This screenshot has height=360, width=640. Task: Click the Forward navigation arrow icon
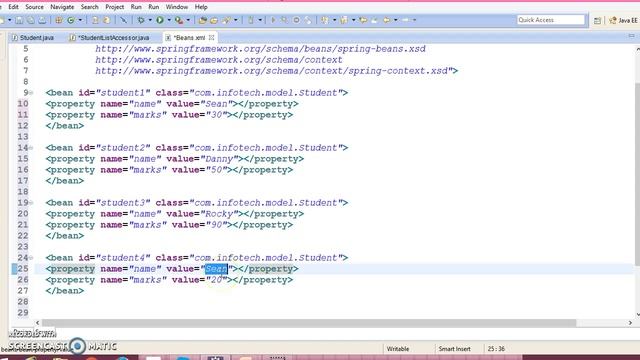coord(405,20)
